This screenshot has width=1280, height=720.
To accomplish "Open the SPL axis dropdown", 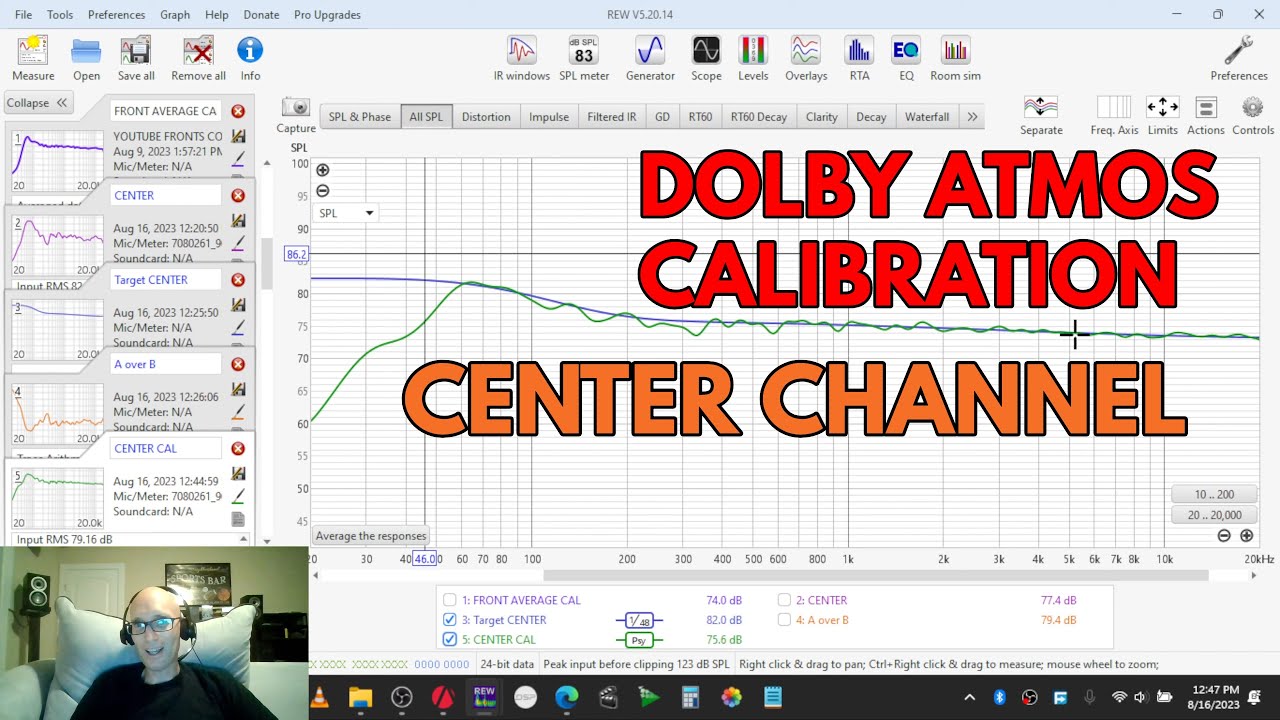I will (x=346, y=213).
